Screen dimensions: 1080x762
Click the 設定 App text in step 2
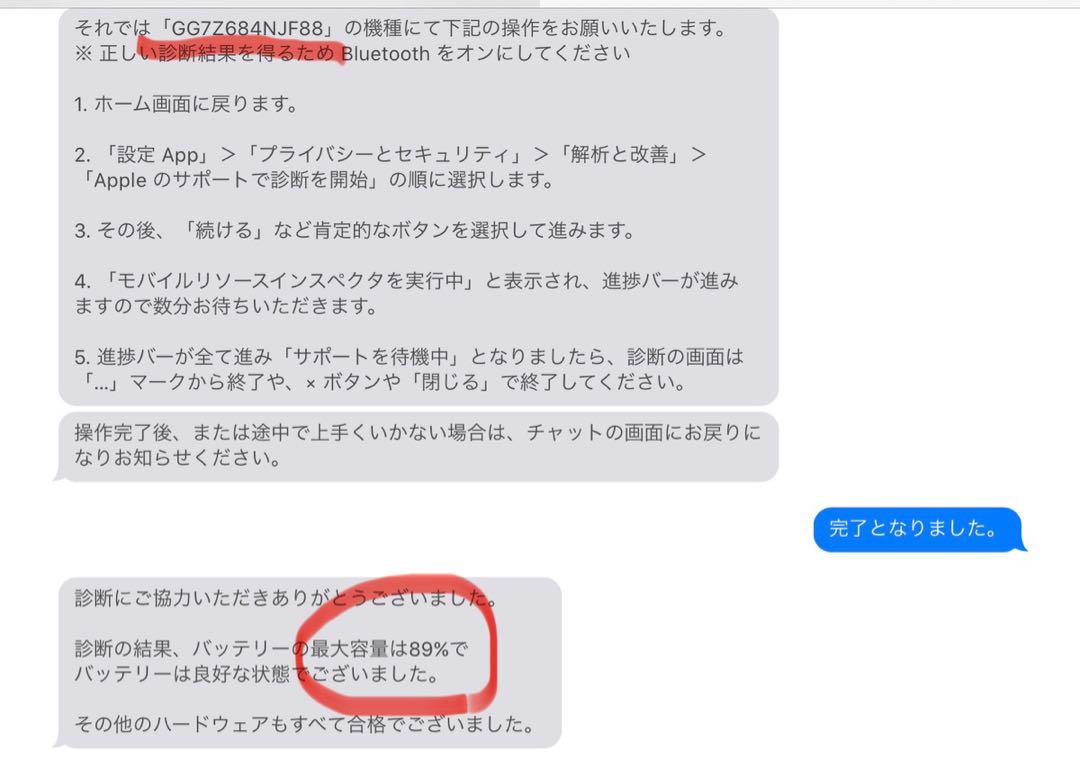(x=162, y=154)
